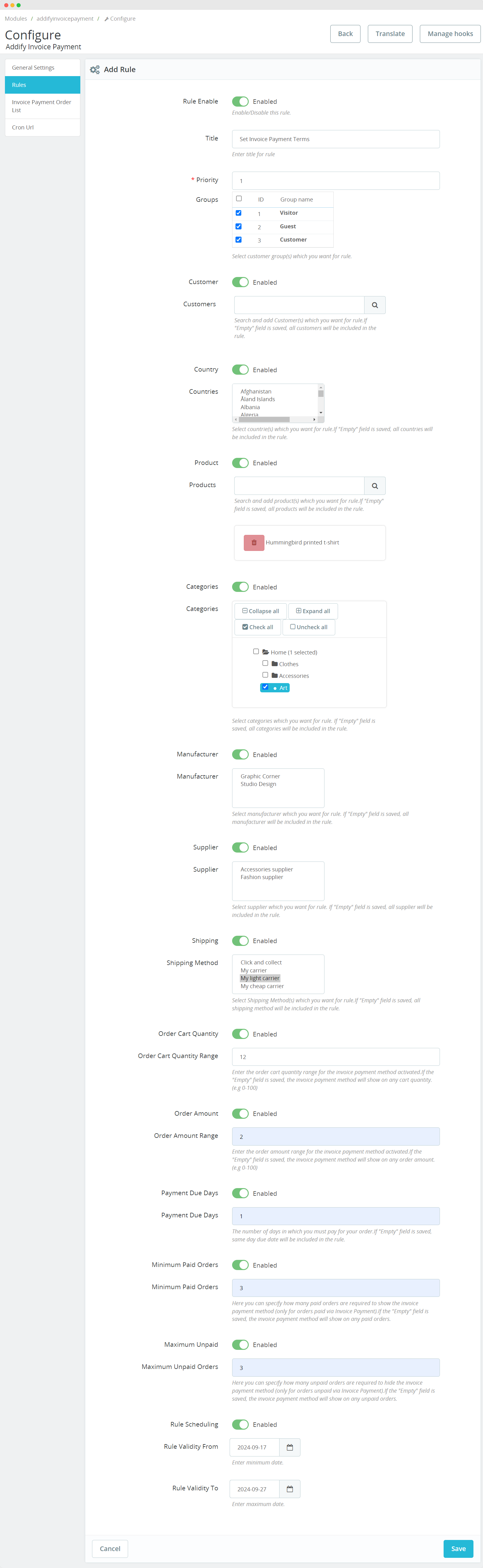
Task: Open calendar for Rule Validity To
Action: pyautogui.click(x=290, y=1489)
